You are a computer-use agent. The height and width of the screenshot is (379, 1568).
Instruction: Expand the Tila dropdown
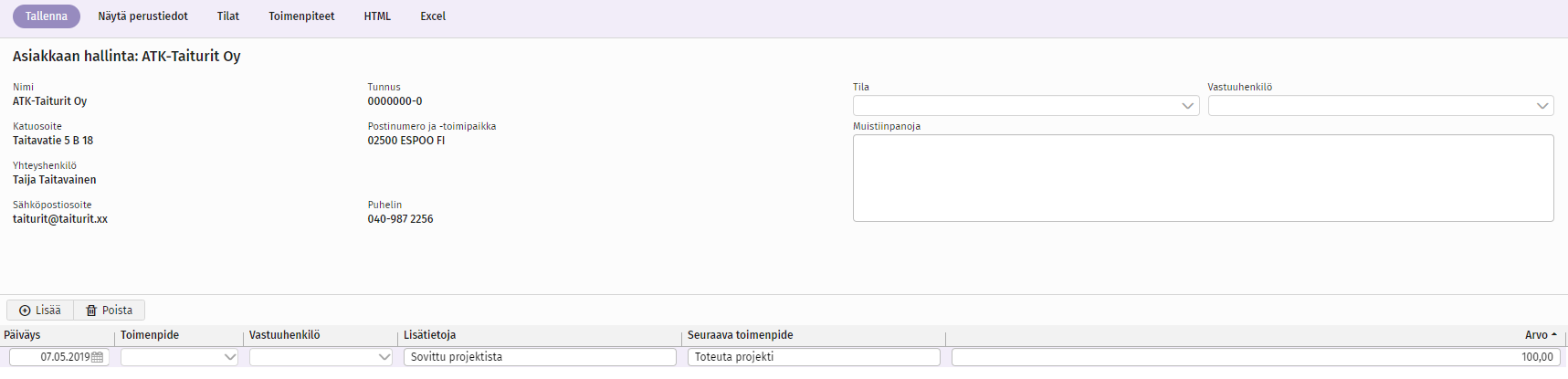1026,106
